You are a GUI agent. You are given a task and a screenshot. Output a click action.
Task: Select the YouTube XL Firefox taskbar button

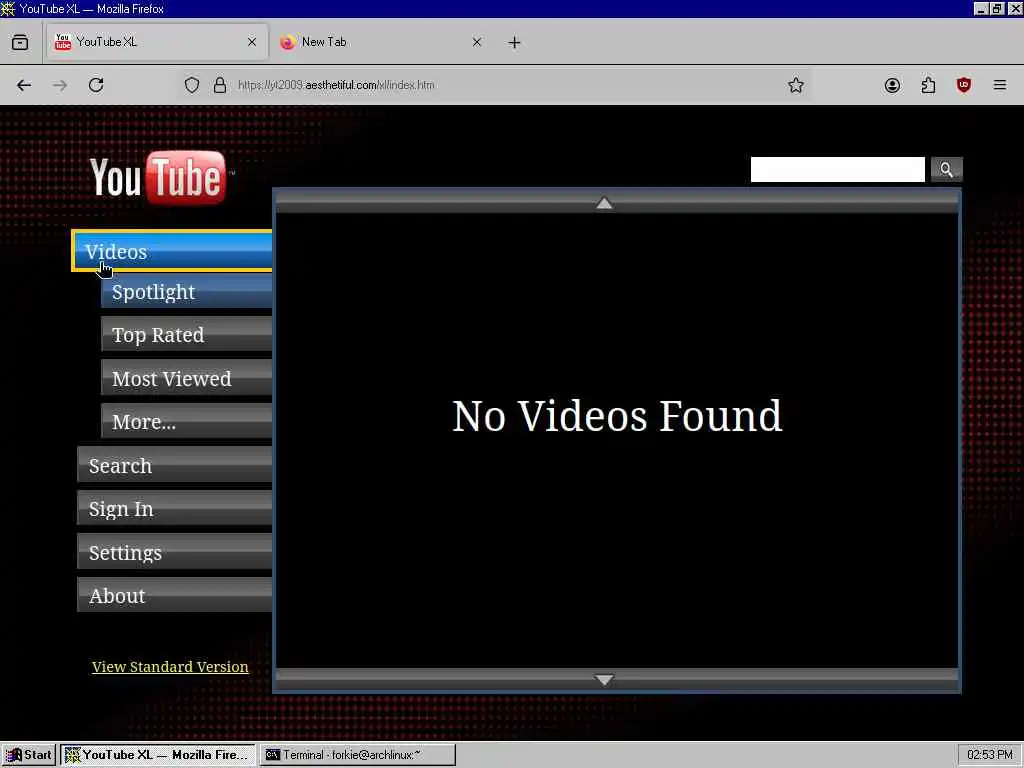(157, 755)
